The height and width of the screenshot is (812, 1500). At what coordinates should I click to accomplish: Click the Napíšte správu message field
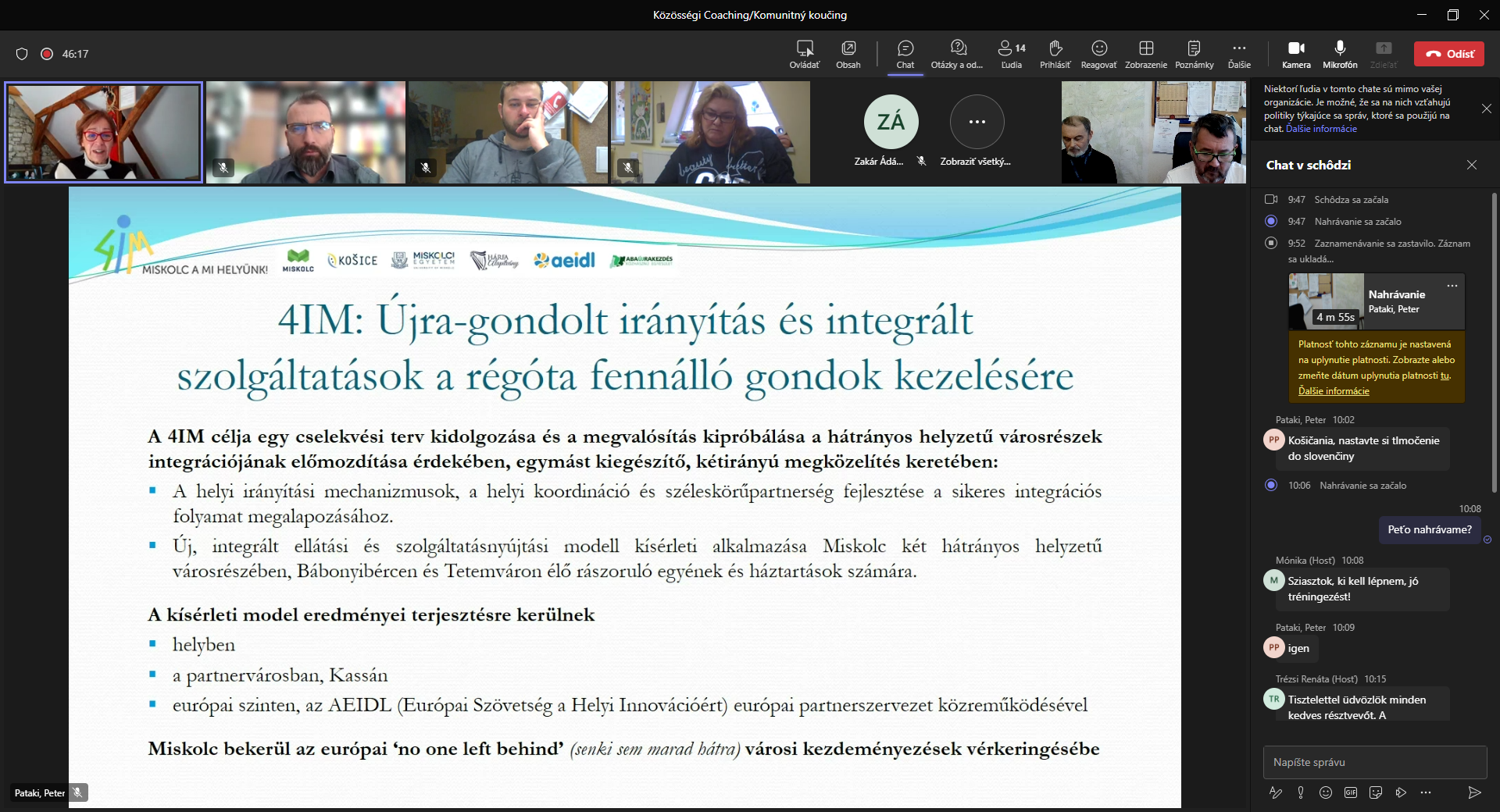(x=1375, y=763)
